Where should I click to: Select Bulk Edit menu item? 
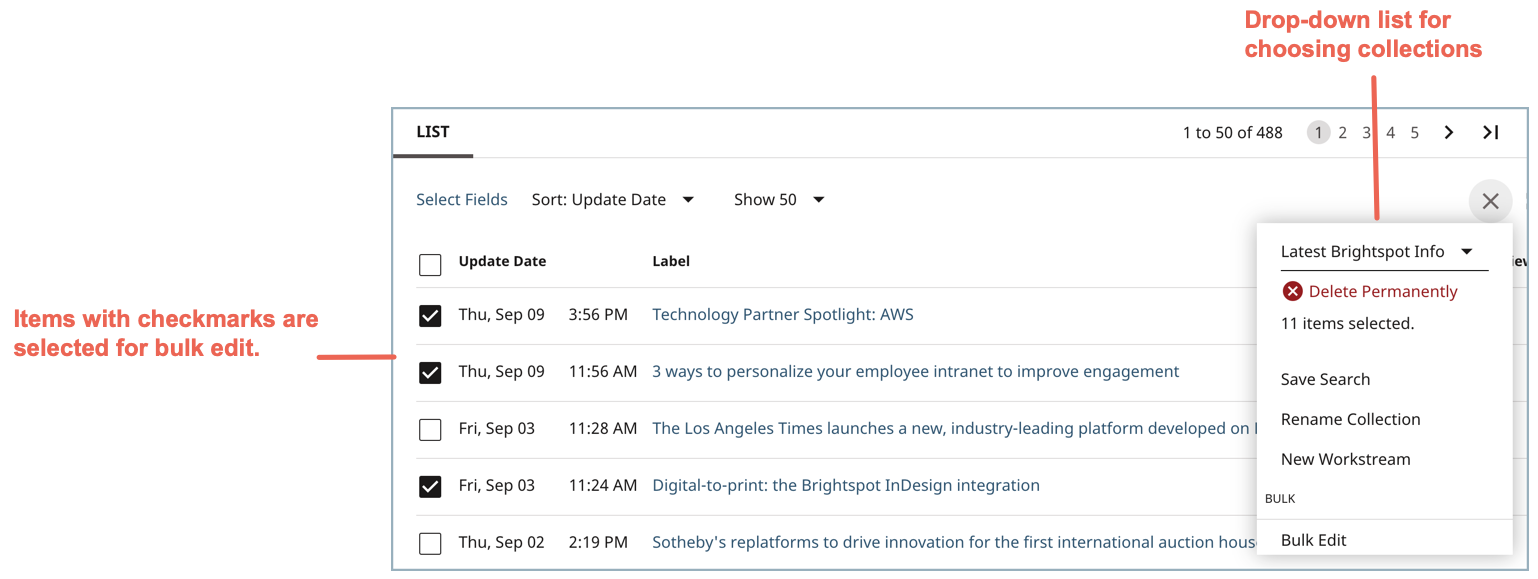click(x=1313, y=540)
